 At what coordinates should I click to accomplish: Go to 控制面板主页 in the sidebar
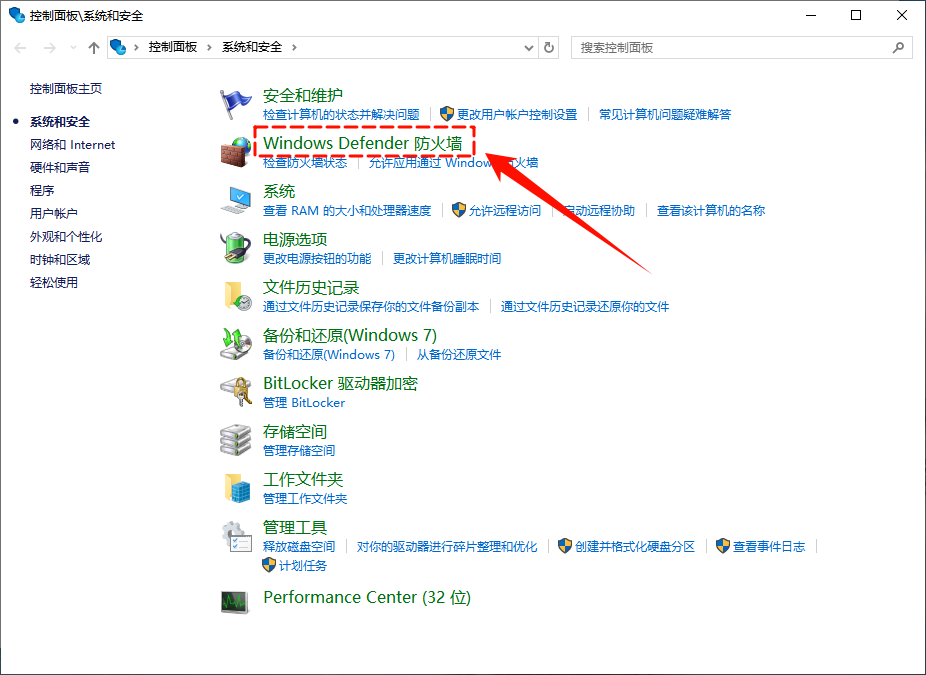click(67, 88)
